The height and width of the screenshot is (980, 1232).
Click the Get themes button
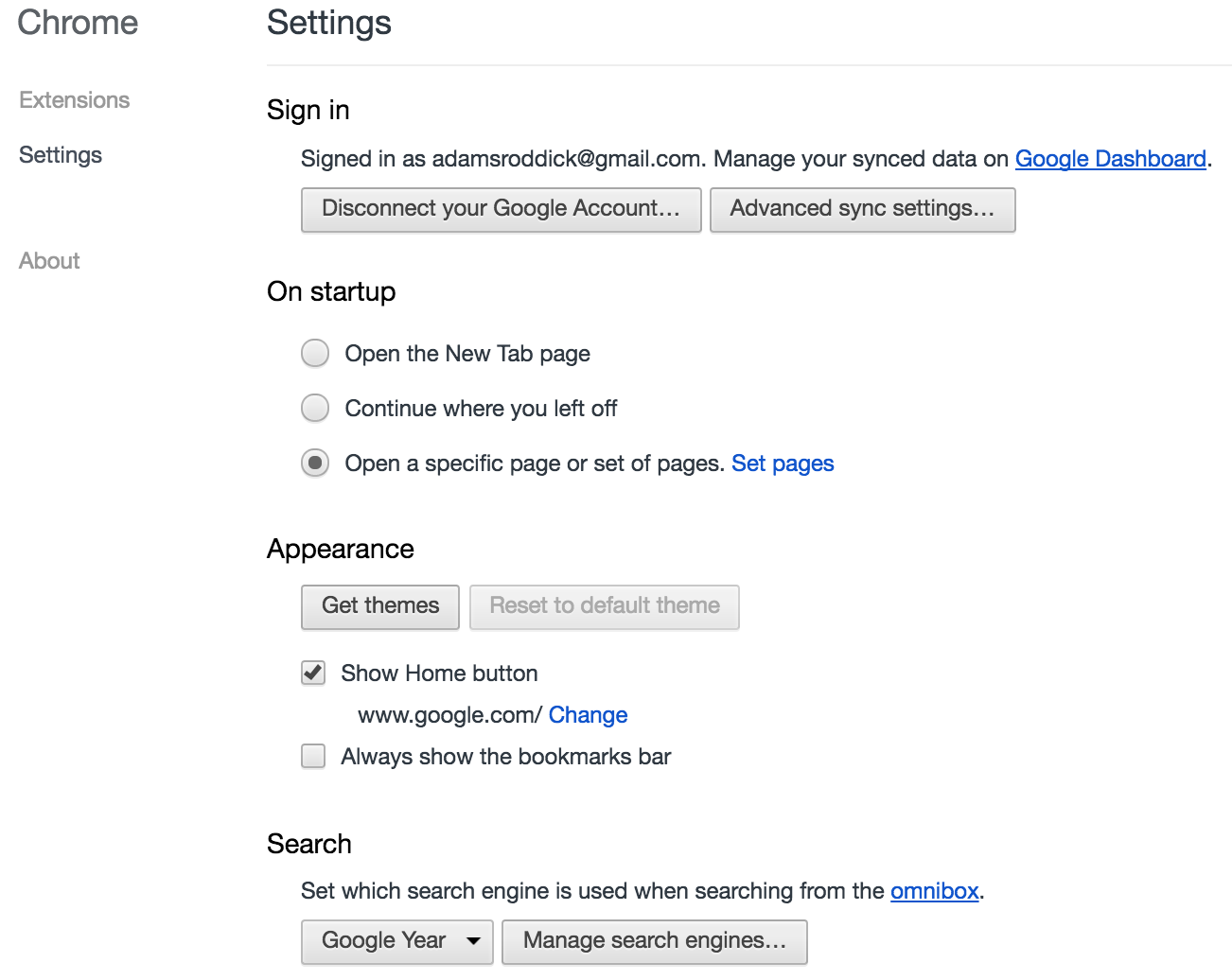380,606
